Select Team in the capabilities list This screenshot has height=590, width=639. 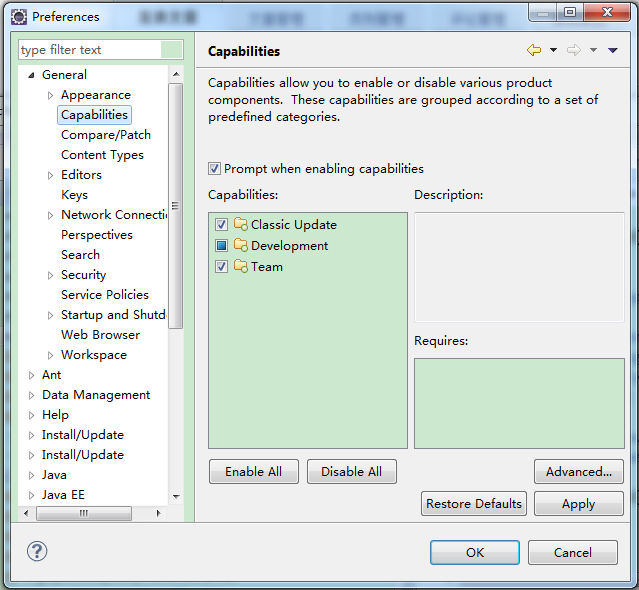pos(267,267)
